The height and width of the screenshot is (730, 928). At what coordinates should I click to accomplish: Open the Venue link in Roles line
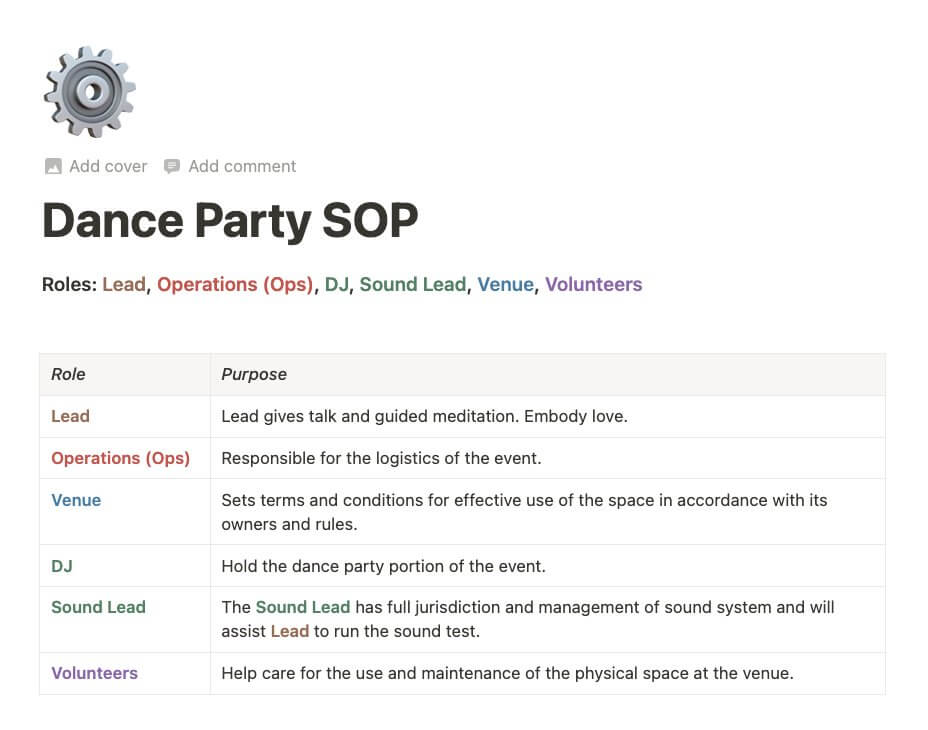point(505,284)
